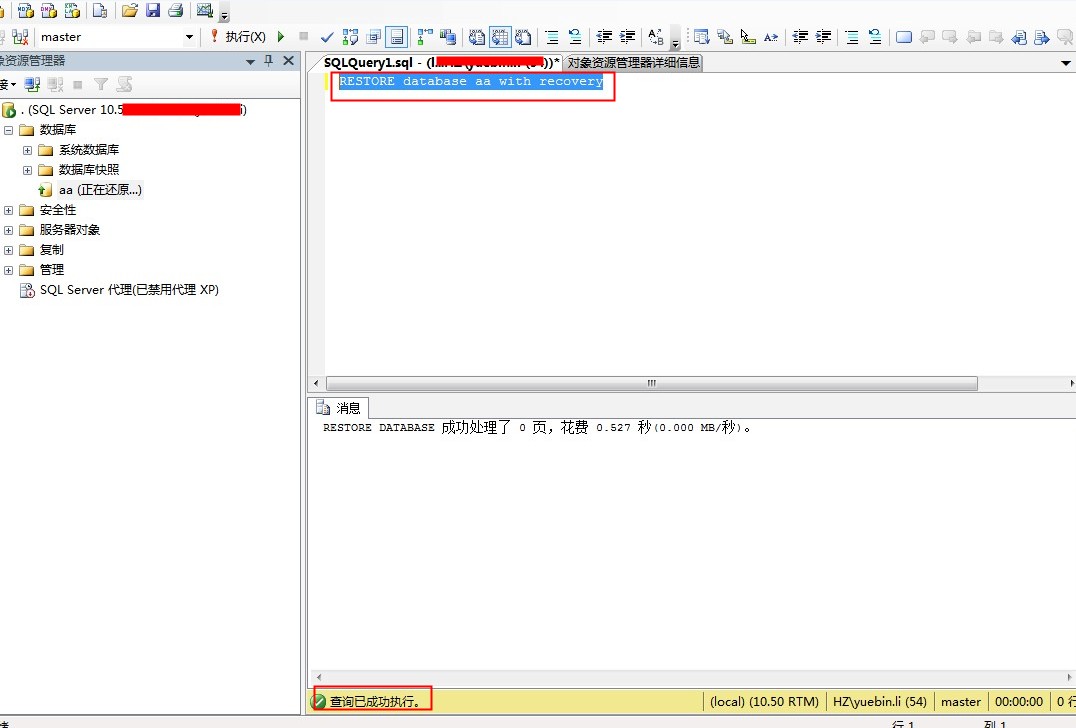Expand the 系统数据库 folder
Image resolution: width=1076 pixels, height=728 pixels.
28,150
